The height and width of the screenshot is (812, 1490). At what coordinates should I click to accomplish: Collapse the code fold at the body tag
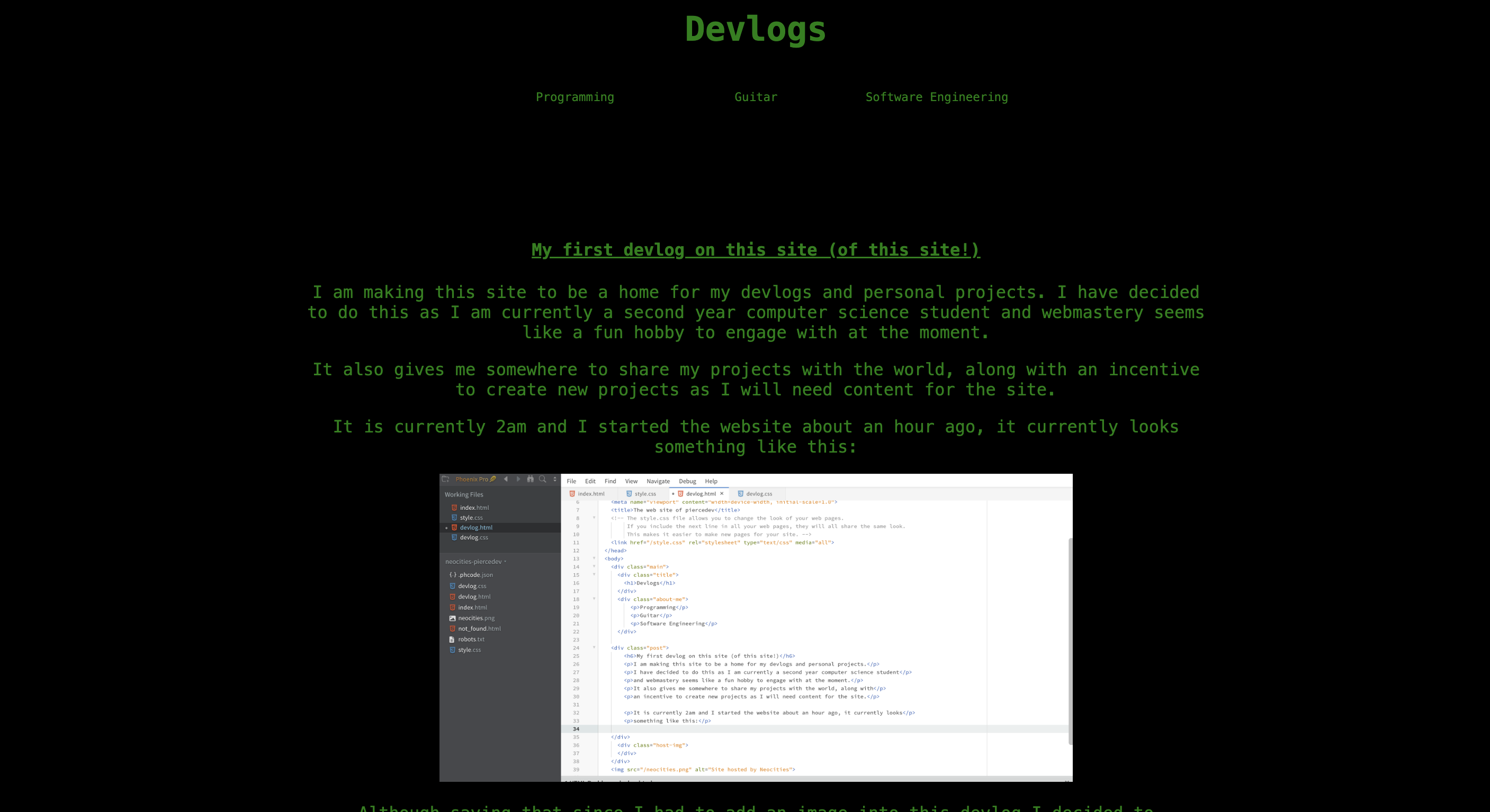tap(594, 558)
